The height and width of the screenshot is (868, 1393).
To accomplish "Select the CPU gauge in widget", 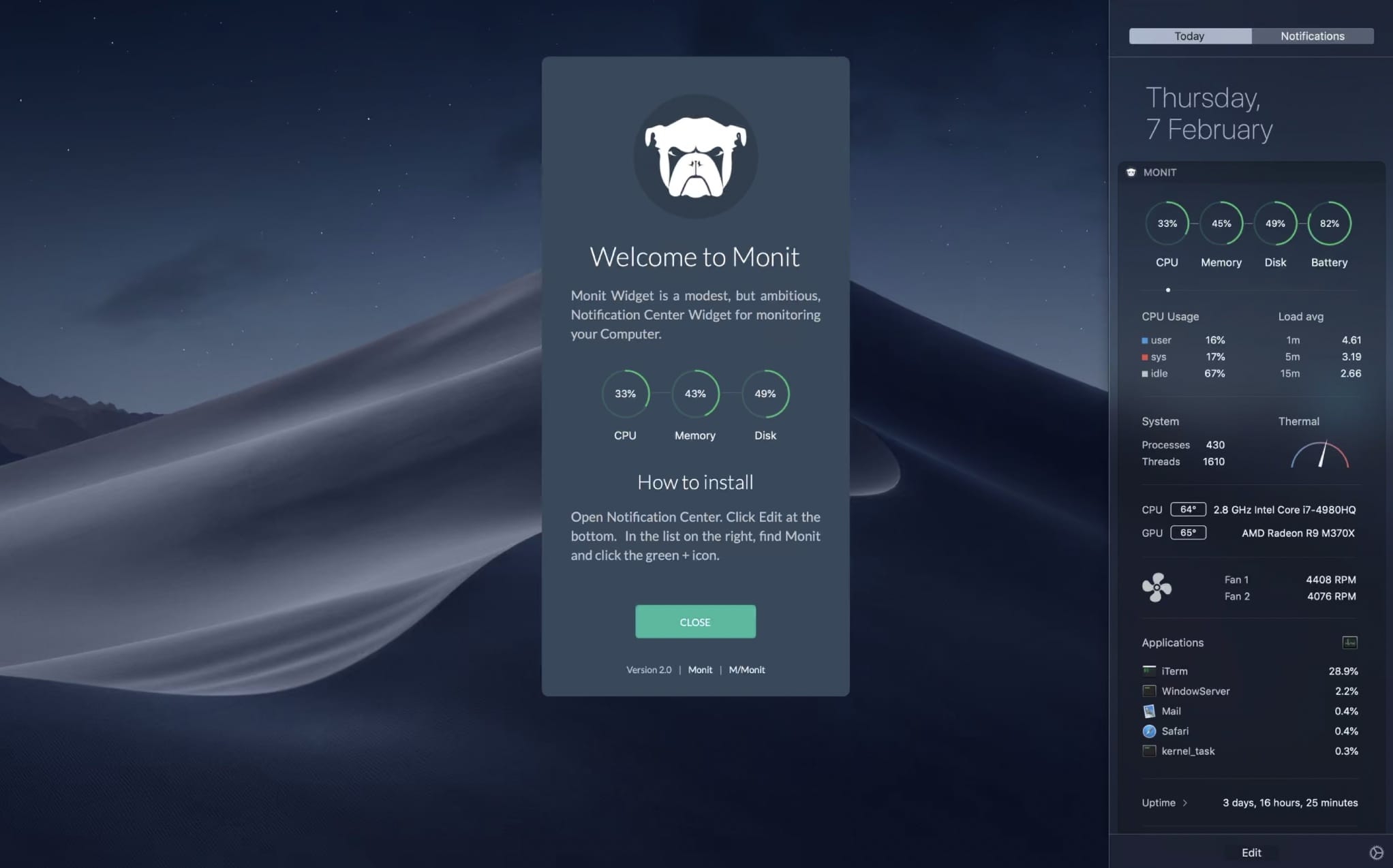I will pos(1167,223).
